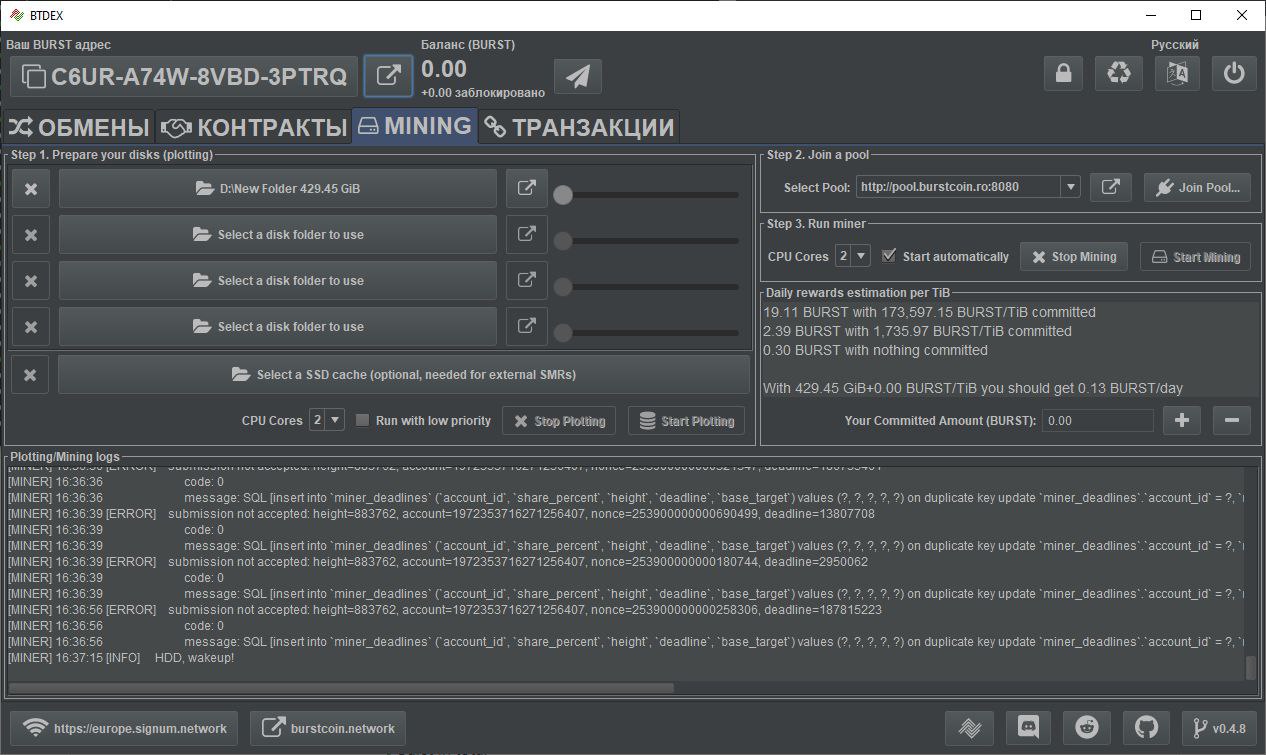Change language with the translate icon

[x=1177, y=74]
